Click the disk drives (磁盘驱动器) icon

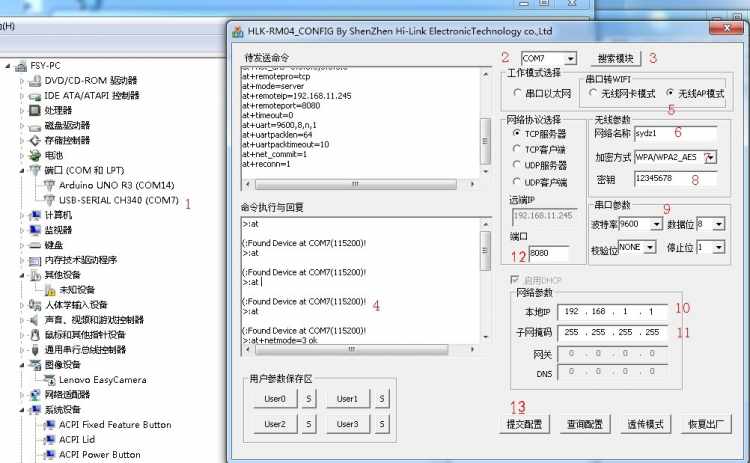coord(35,126)
